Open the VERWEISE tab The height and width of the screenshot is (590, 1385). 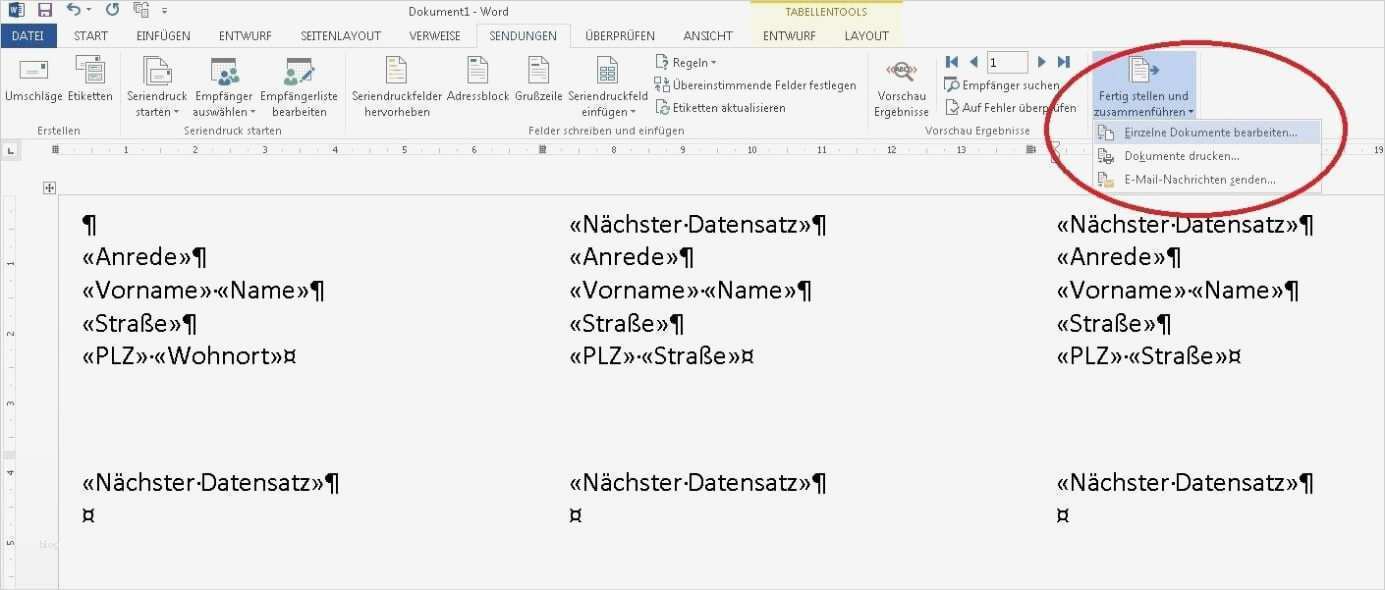[x=435, y=36]
